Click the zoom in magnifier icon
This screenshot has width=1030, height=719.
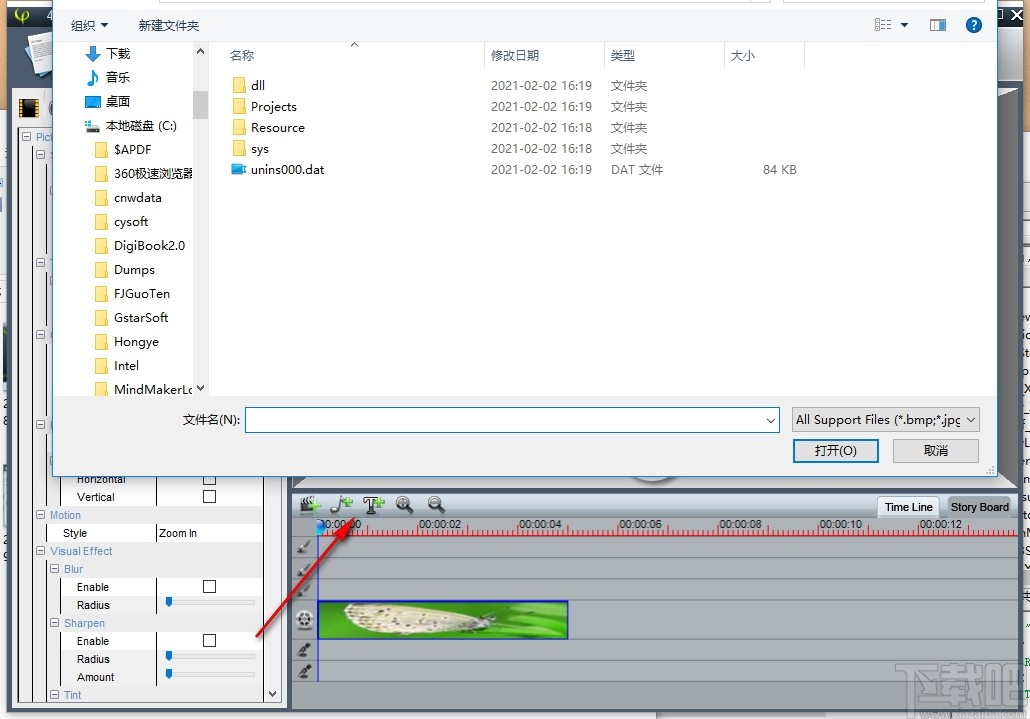(x=403, y=505)
